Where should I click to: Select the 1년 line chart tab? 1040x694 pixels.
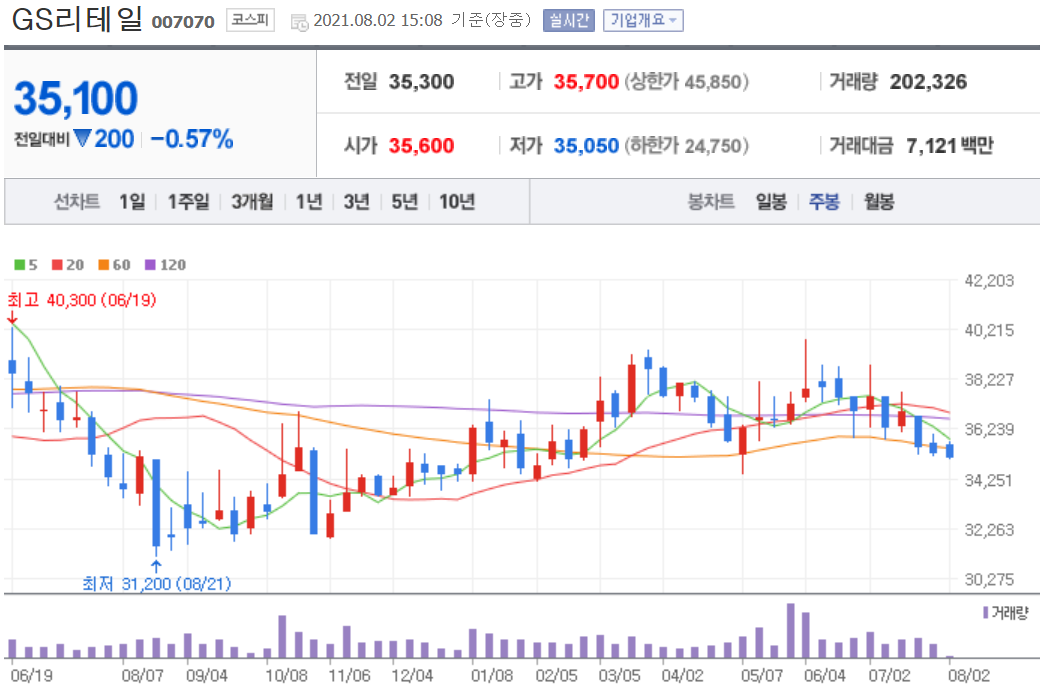click(x=309, y=201)
